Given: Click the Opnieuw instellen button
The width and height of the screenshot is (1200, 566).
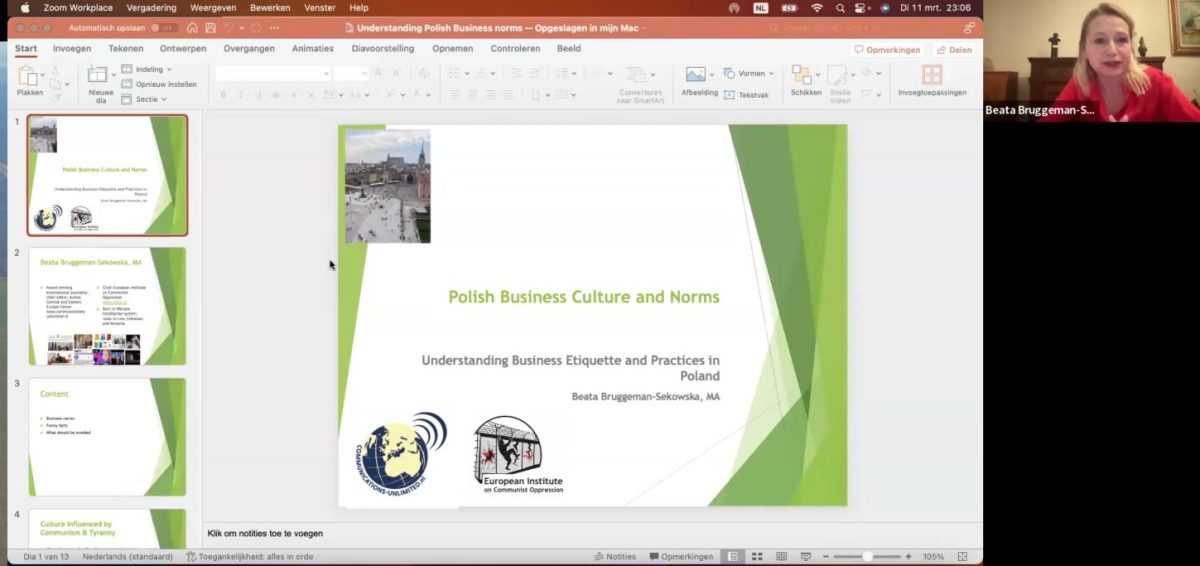Looking at the screenshot, I should point(165,85).
